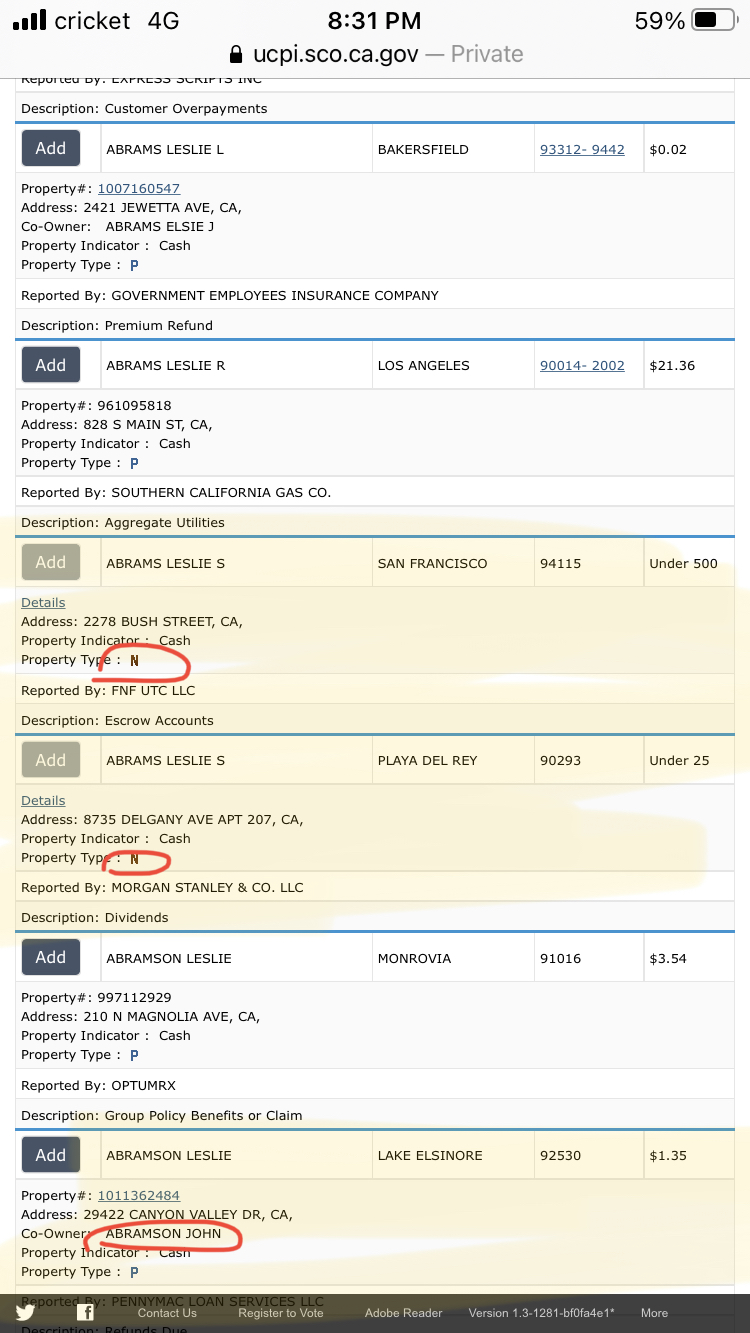Select Reported By OPTUMRX text
The image size is (750, 1333).
(99, 1085)
